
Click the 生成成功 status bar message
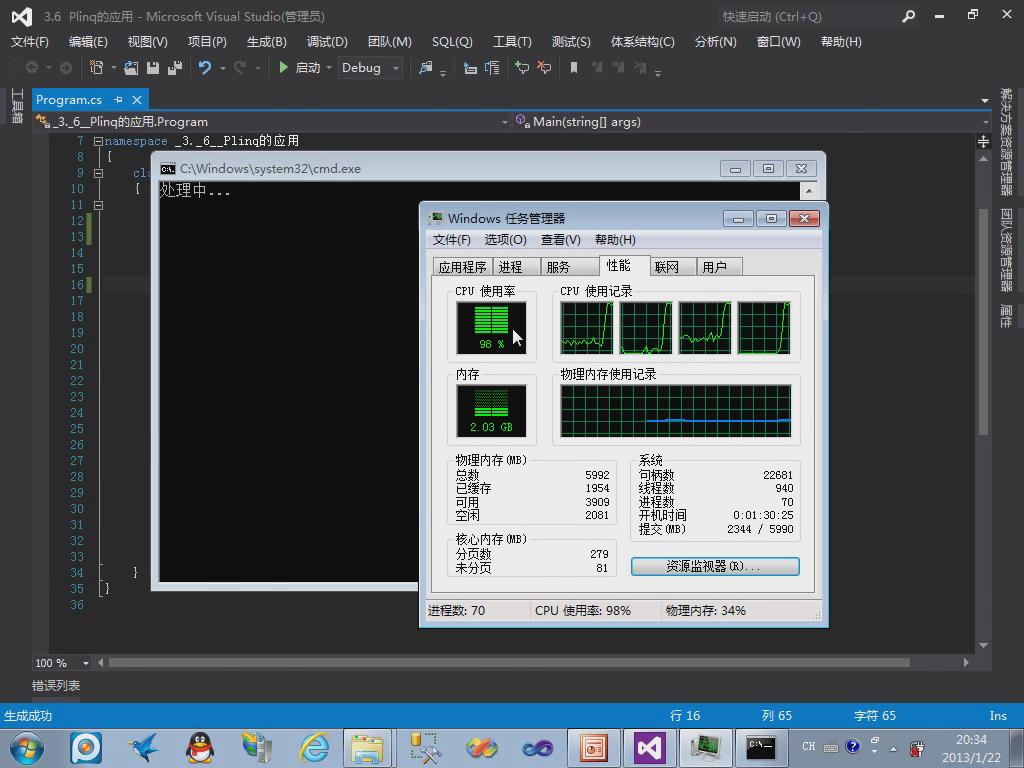pos(28,716)
